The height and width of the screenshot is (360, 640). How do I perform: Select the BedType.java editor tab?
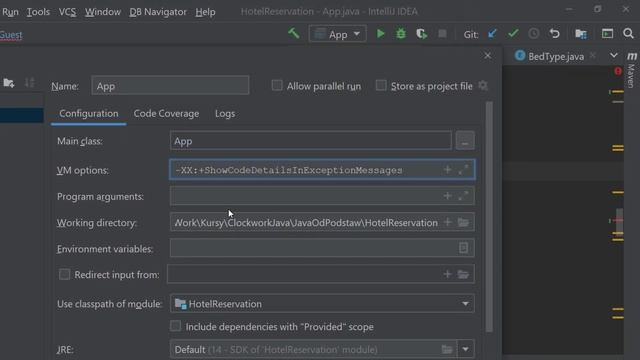pos(556,56)
